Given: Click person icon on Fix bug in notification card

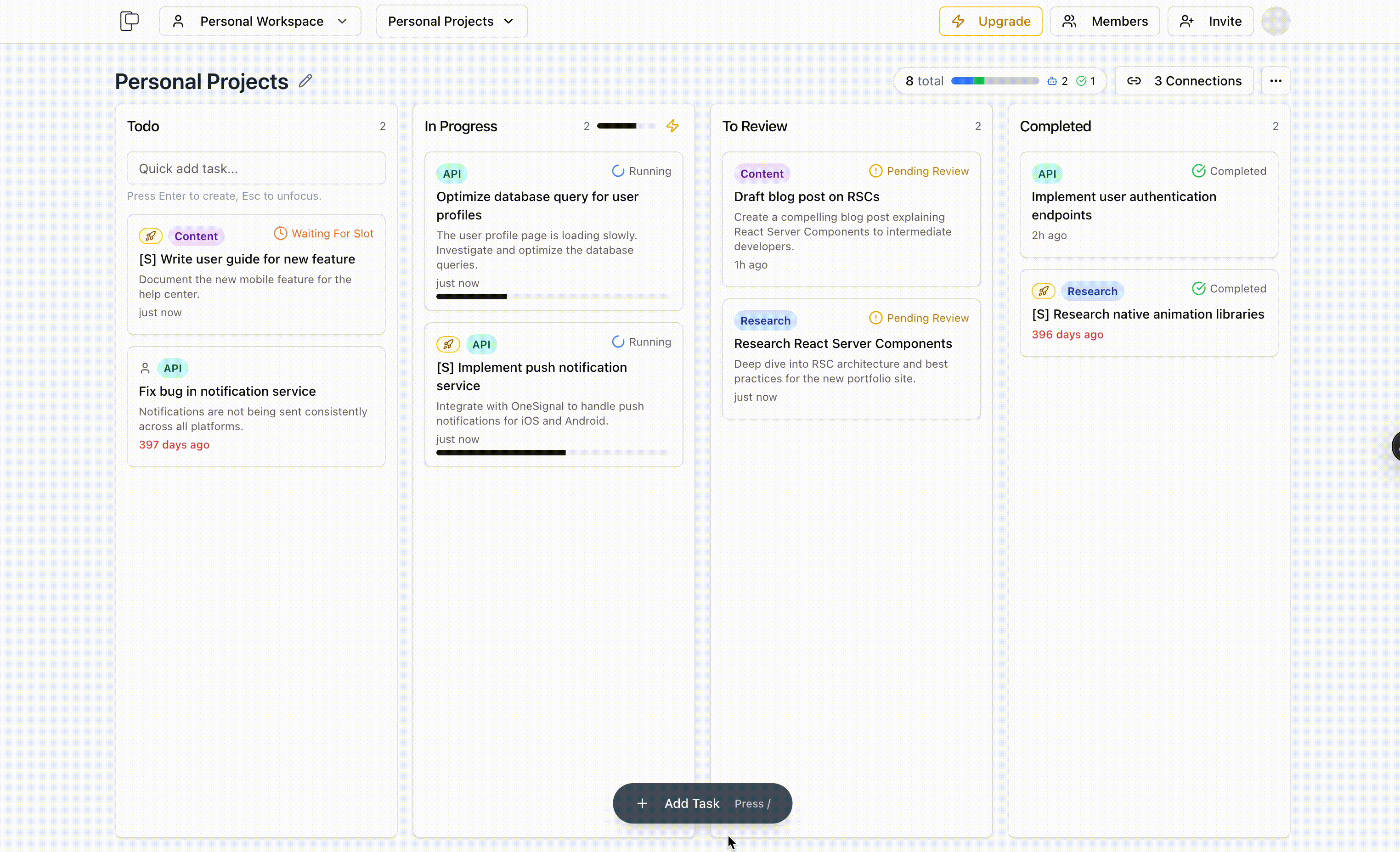Looking at the screenshot, I should tap(145, 368).
